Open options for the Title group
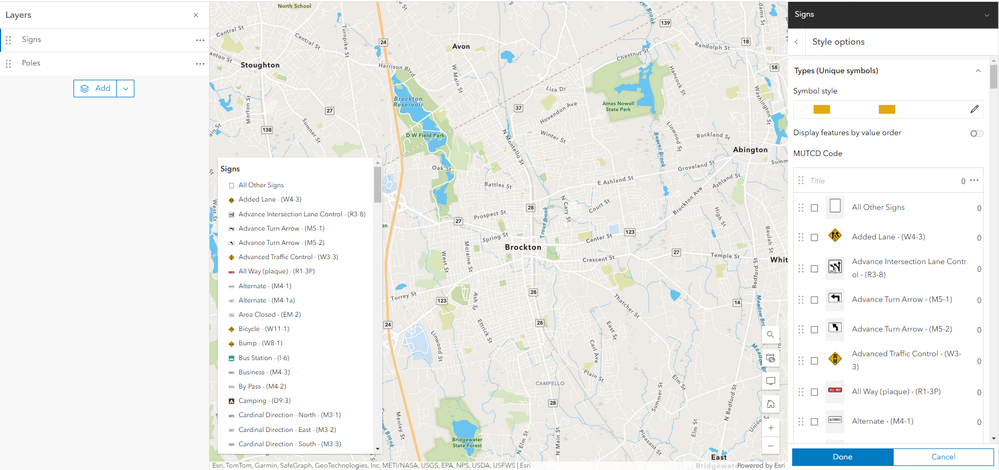The height and width of the screenshot is (470, 999). click(x=974, y=181)
